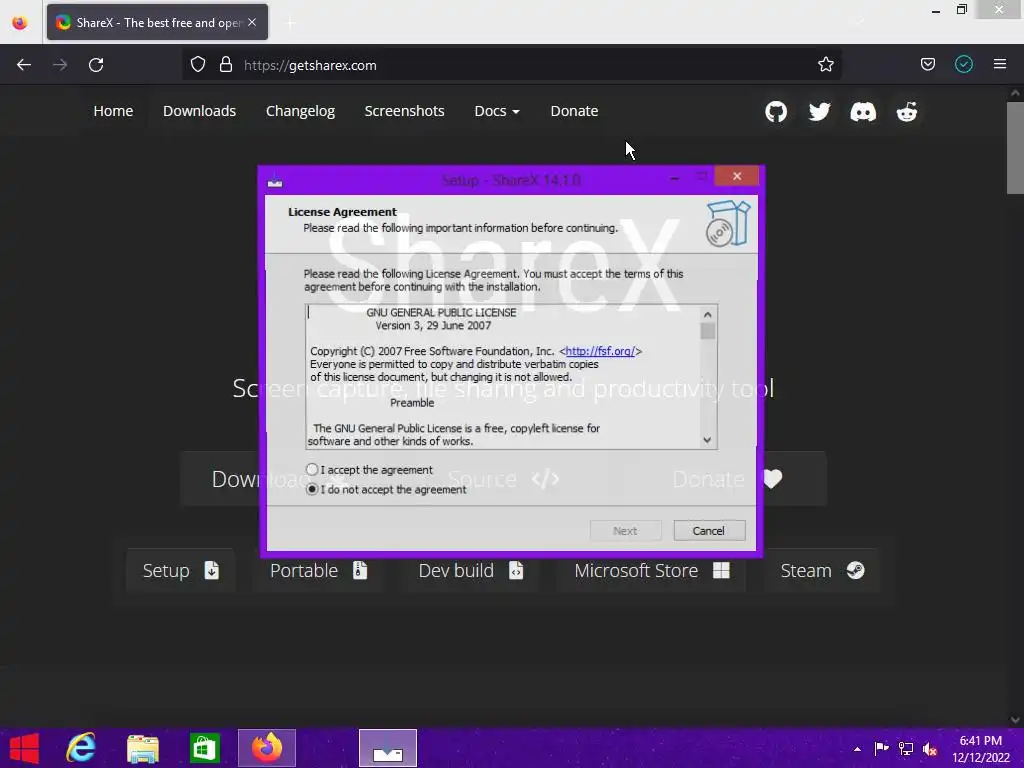
Task: Open the Windows Store taskbar icon
Action: 204,748
